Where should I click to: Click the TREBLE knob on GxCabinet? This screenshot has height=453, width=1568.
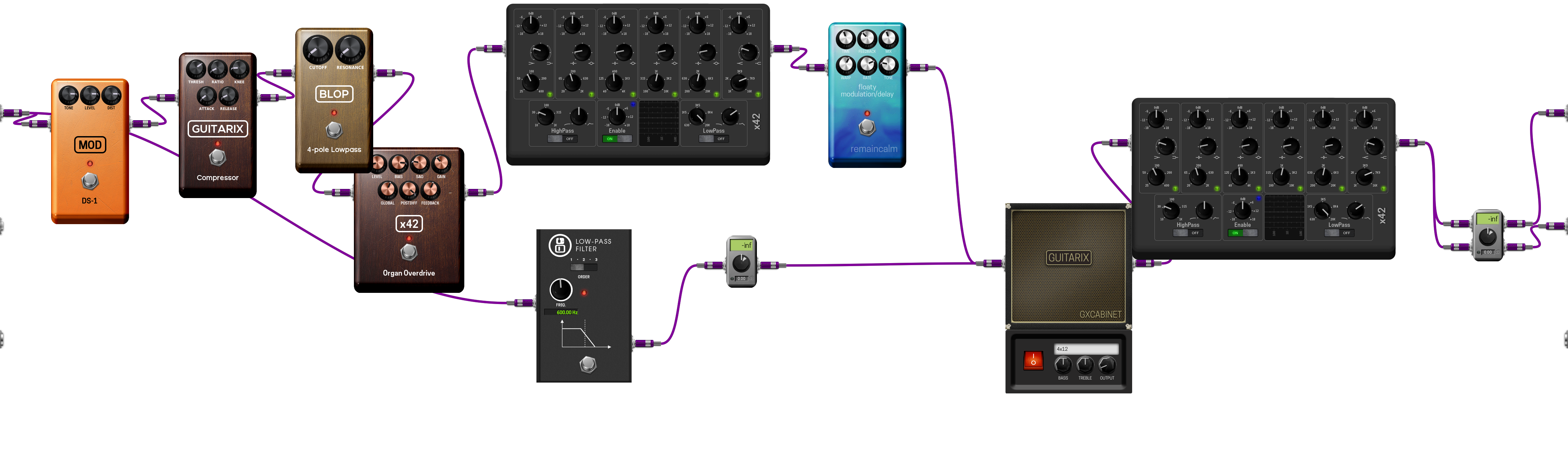pos(1085,365)
